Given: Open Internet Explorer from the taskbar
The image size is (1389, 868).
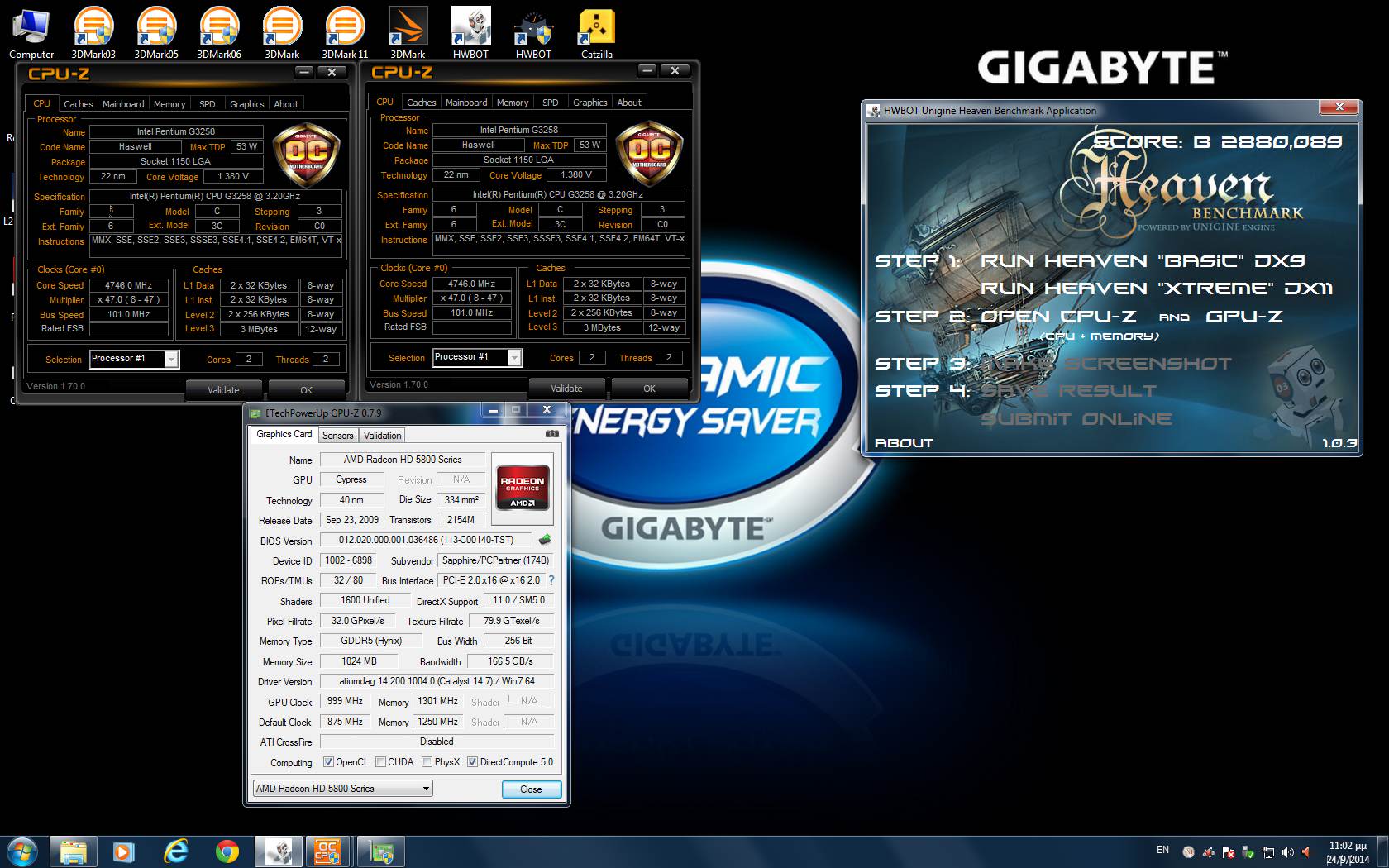Looking at the screenshot, I should [175, 851].
